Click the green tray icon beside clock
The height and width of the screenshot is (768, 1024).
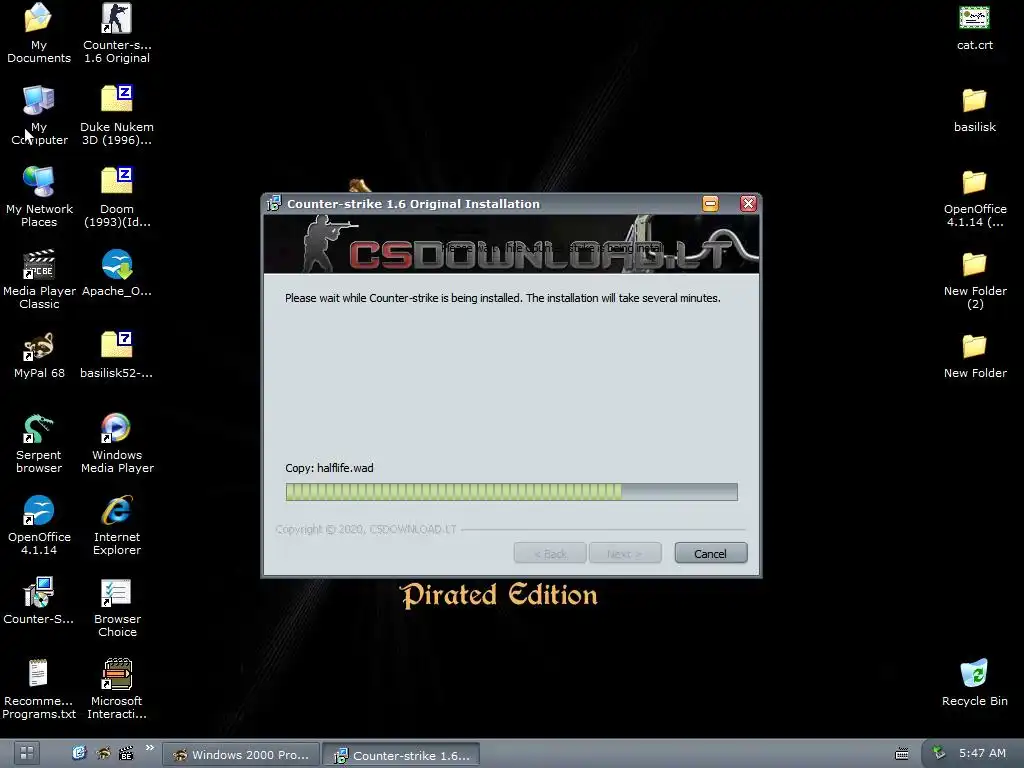(939, 753)
